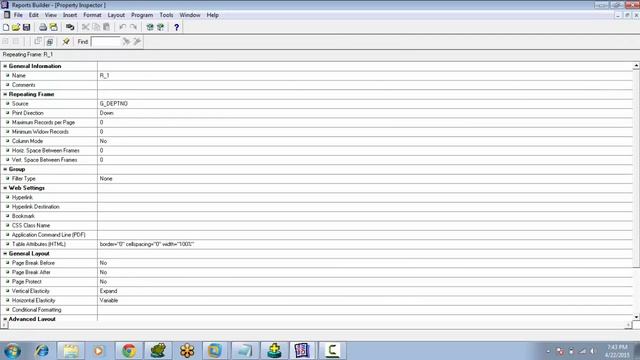Click Page Break After value No
This screenshot has width=640, height=360.
point(103,273)
